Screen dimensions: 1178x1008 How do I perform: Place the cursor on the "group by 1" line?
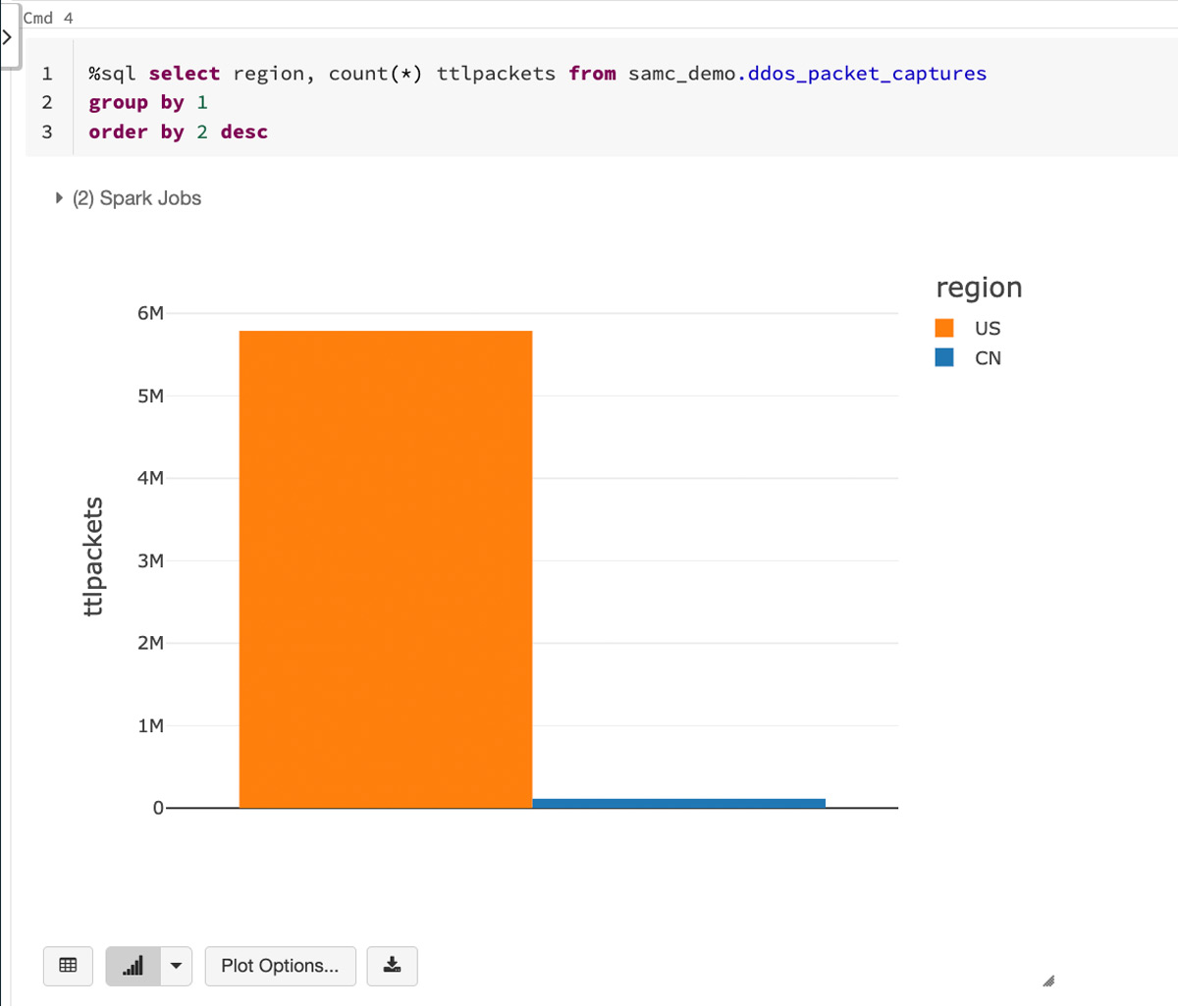tap(148, 103)
